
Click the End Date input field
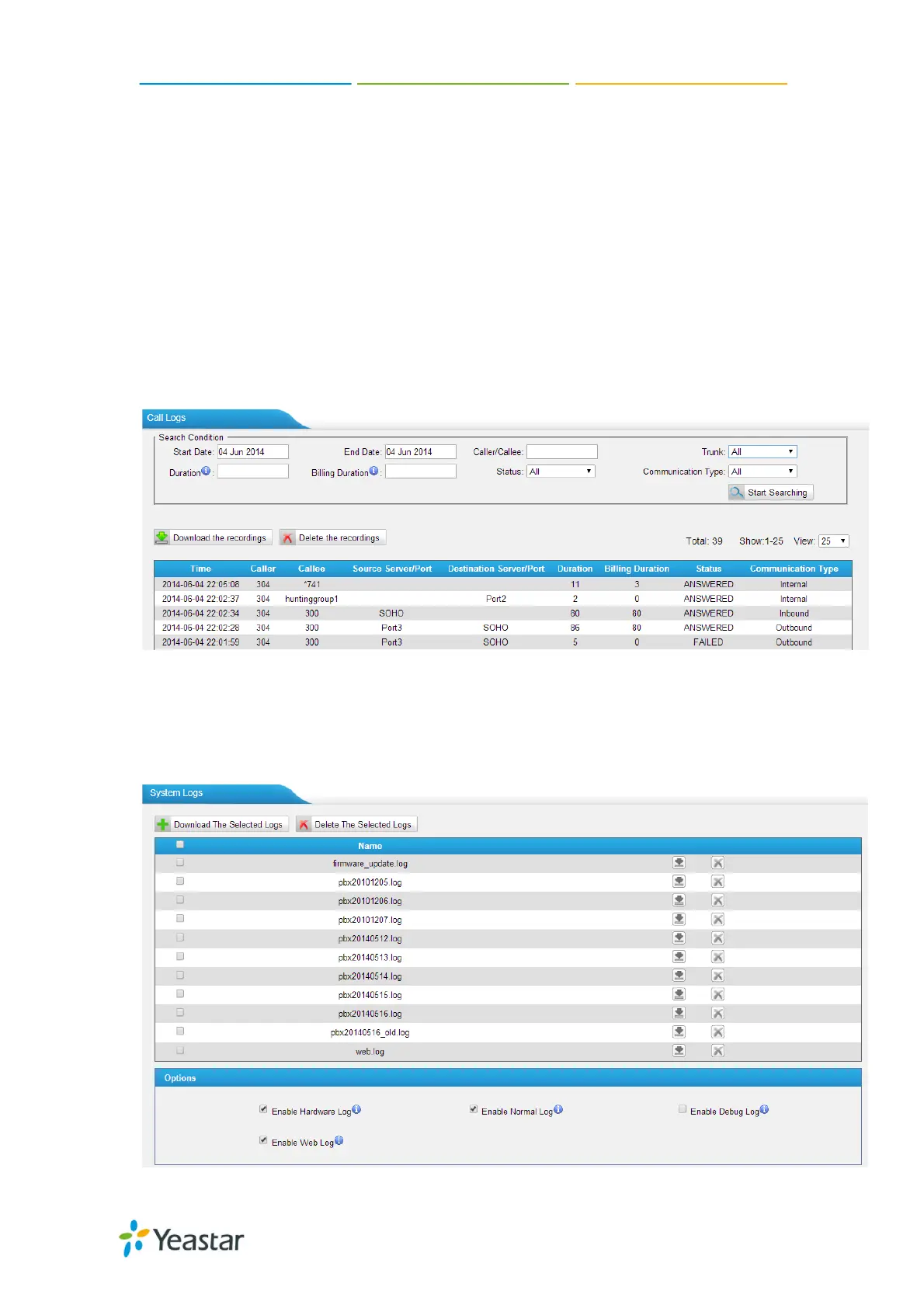[420, 451]
